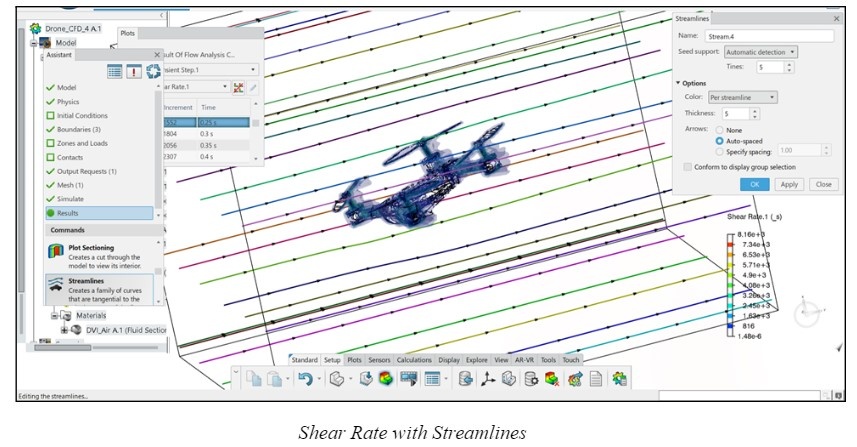Click the film strip animation play icon
The height and width of the screenshot is (447, 857).
click(x=409, y=378)
